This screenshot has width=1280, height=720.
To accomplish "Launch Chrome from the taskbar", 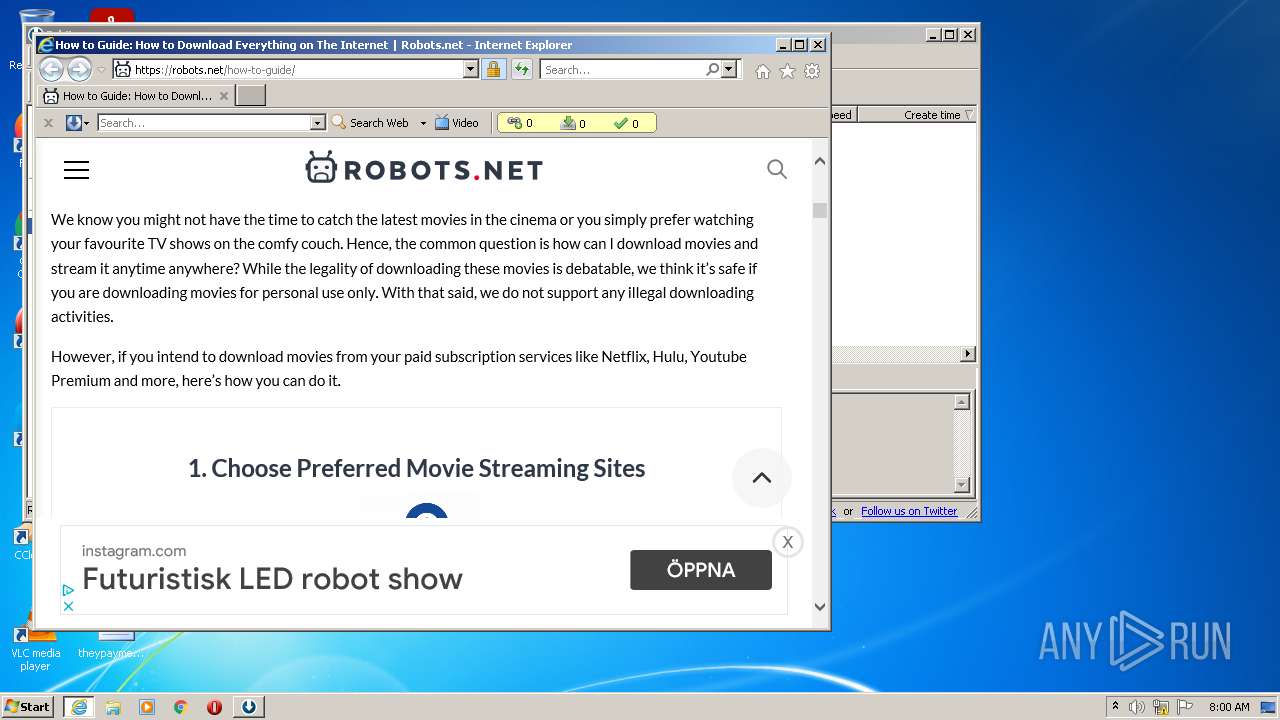I will [x=181, y=707].
